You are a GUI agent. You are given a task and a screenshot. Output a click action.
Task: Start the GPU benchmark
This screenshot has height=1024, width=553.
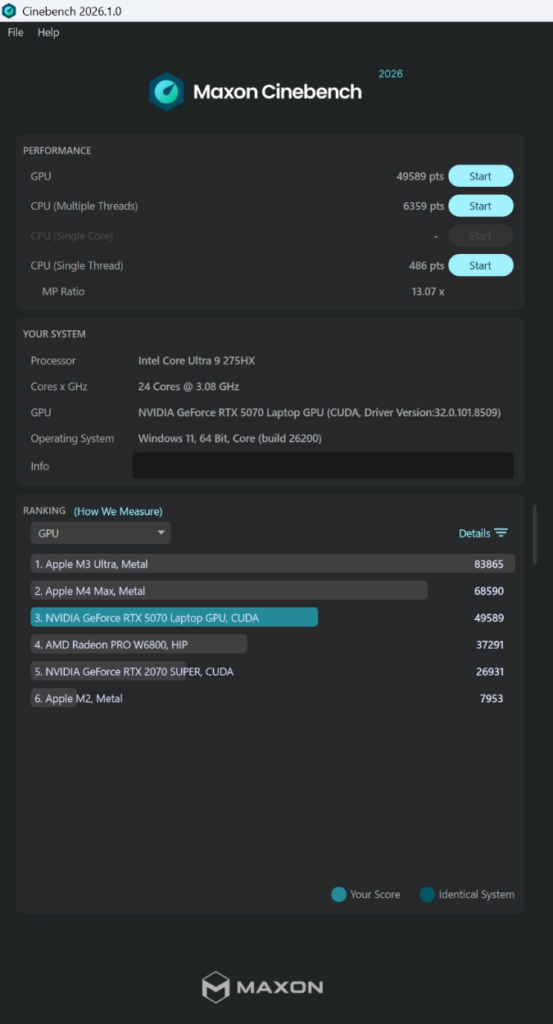point(481,176)
